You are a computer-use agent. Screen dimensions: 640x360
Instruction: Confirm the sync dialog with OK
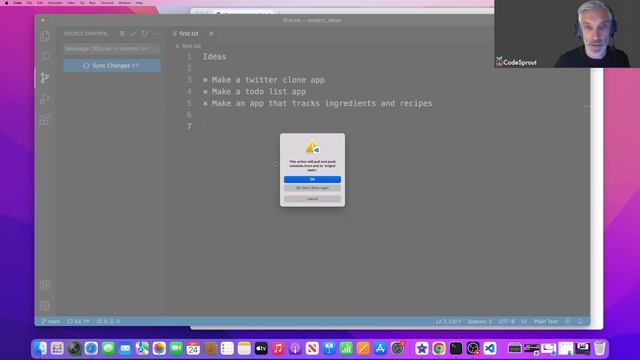point(312,180)
